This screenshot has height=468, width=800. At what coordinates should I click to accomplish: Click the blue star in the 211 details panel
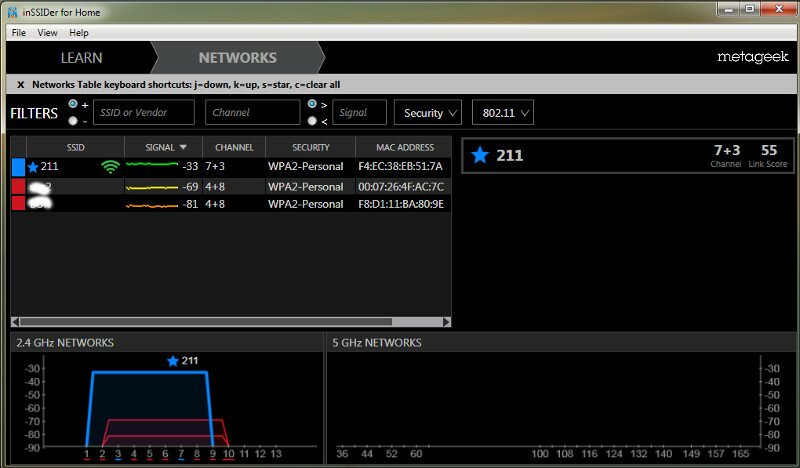(x=480, y=155)
